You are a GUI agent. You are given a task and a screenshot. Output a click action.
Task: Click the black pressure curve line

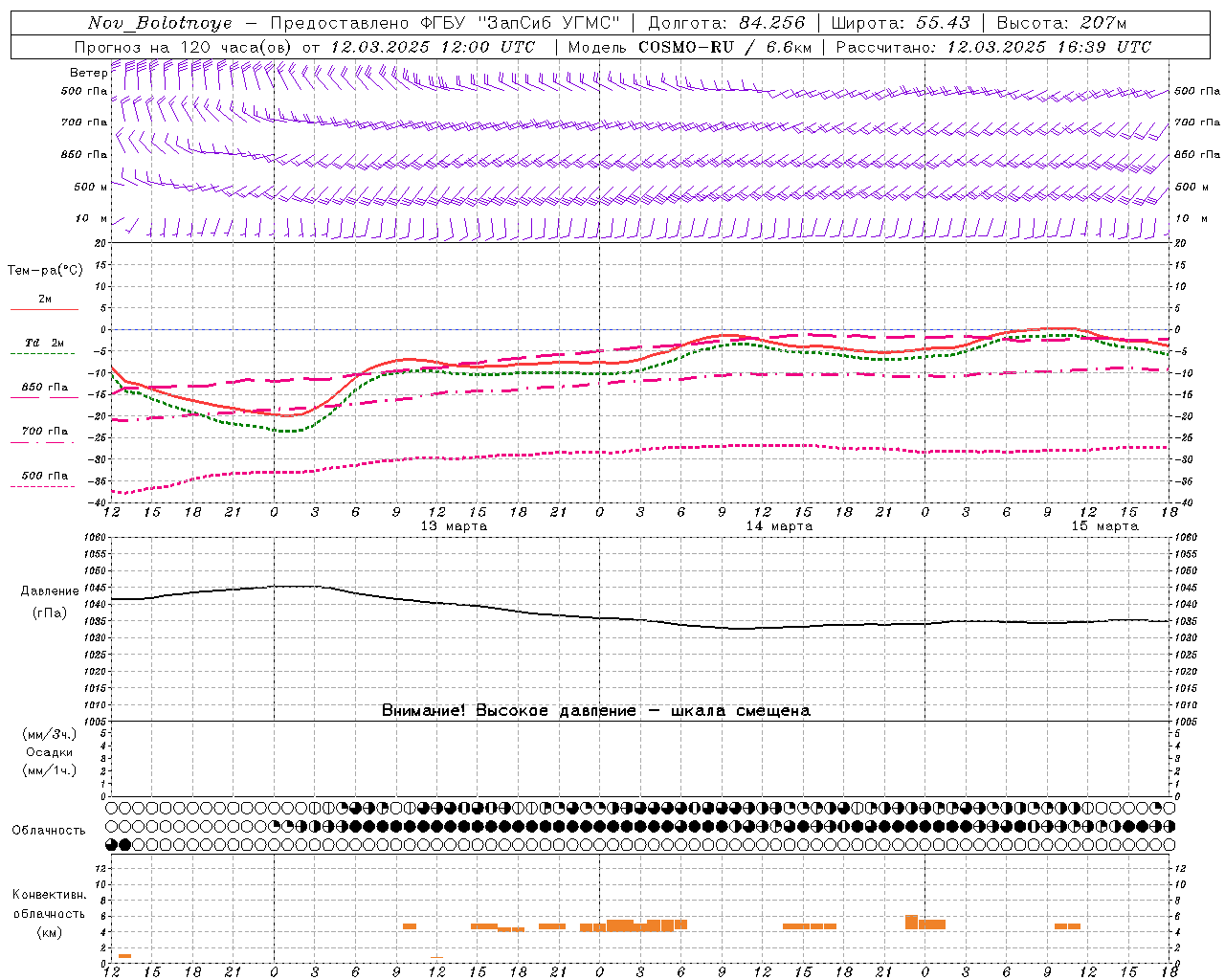click(x=641, y=619)
